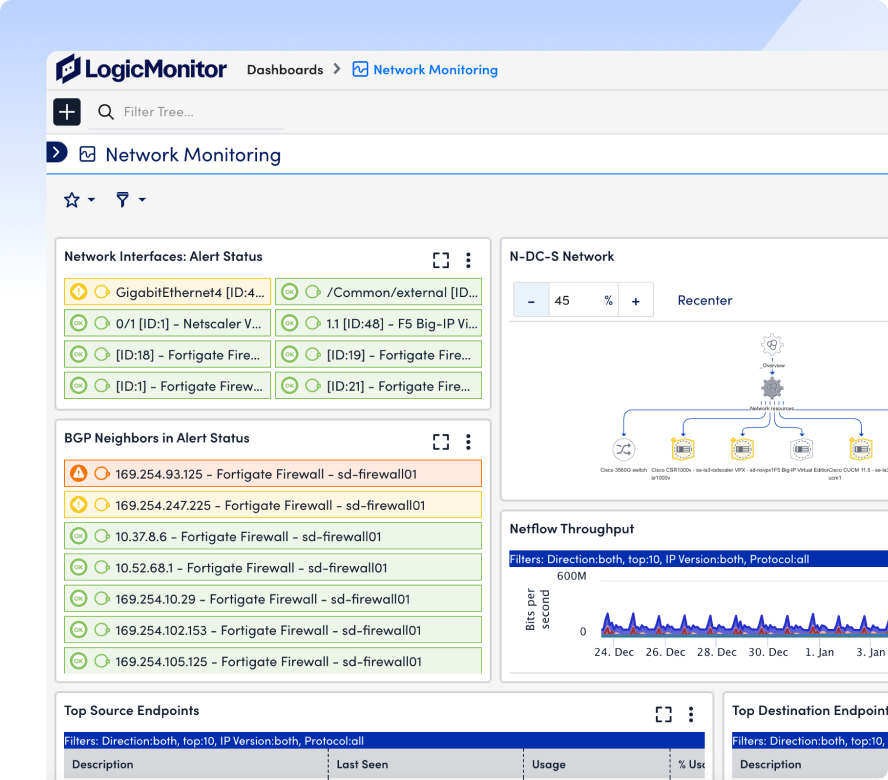
Task: Open the Dashboards breadcrumb
Action: coord(285,70)
